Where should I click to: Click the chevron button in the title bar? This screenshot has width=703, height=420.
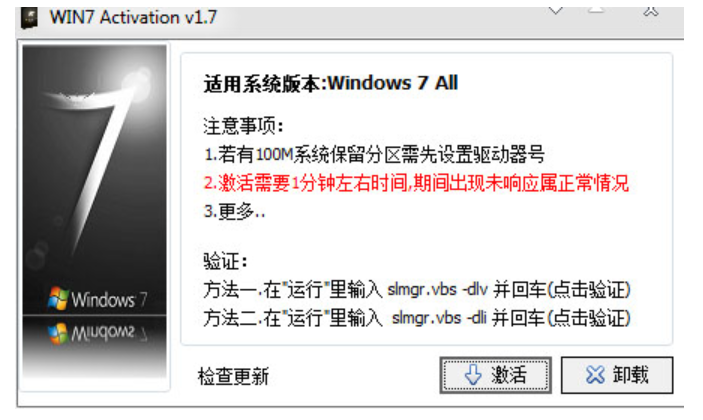tap(555, 11)
